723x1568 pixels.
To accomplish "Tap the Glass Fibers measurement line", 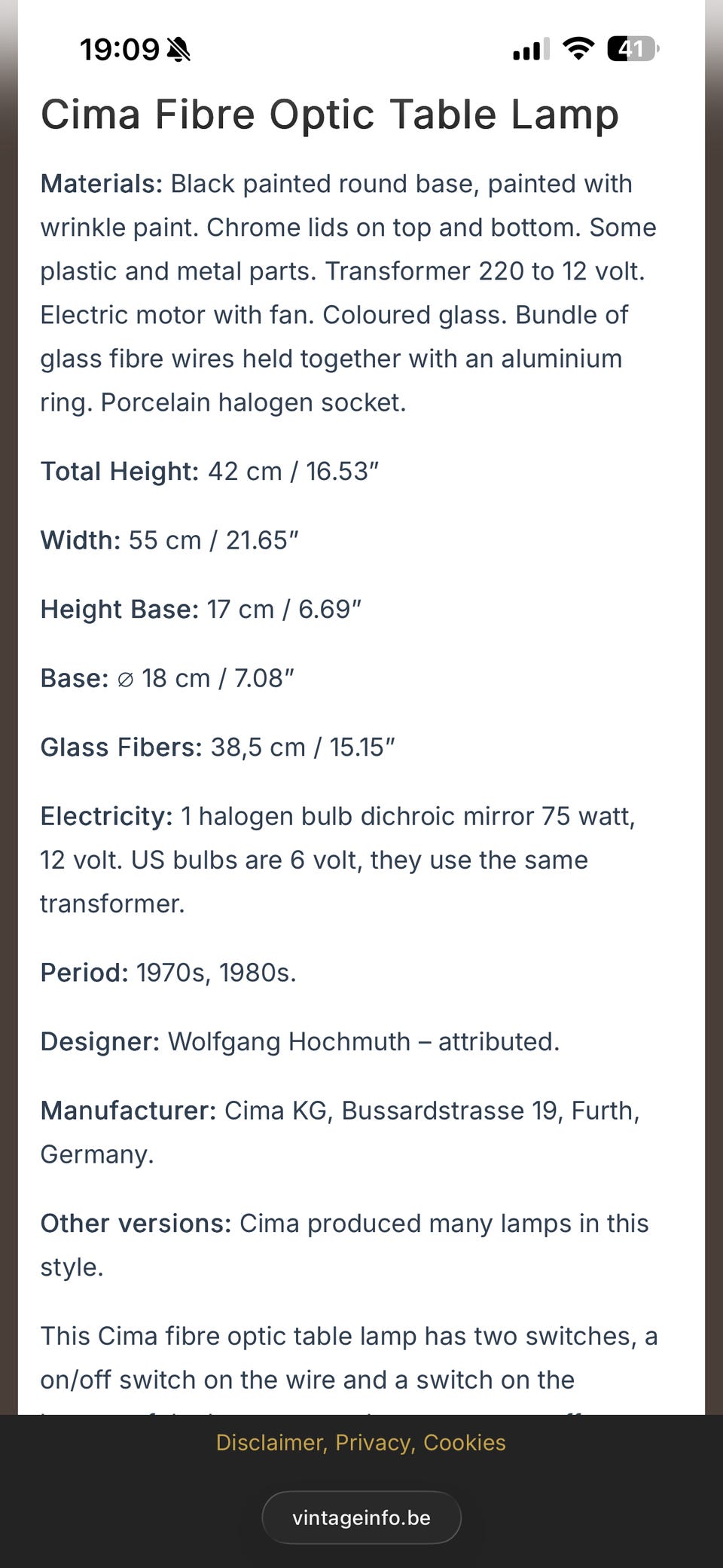I will 218,747.
